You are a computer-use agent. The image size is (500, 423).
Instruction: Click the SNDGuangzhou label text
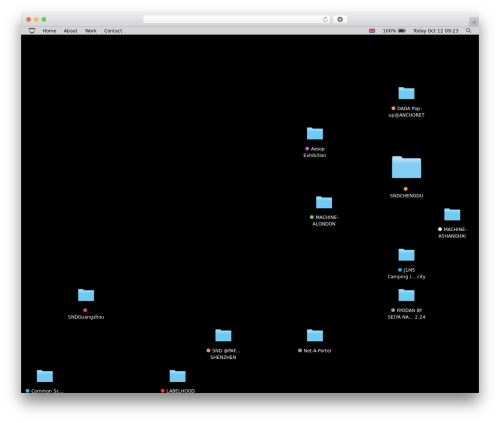tap(86, 317)
